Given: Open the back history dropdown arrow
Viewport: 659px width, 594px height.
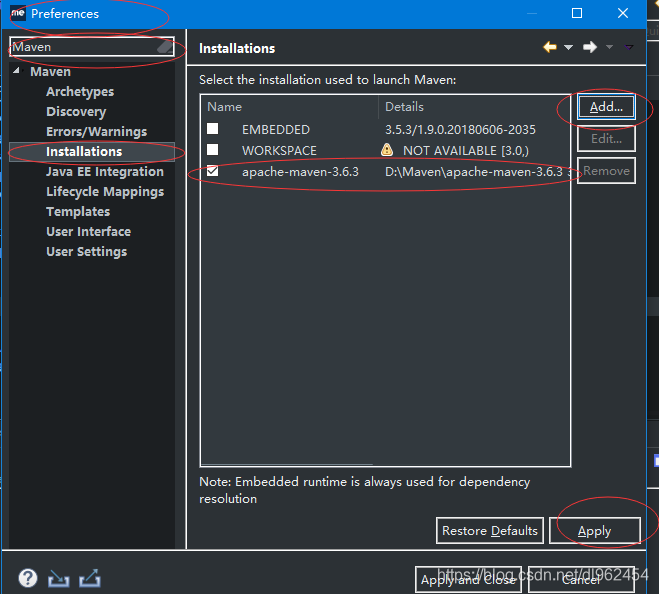Looking at the screenshot, I should [x=568, y=47].
